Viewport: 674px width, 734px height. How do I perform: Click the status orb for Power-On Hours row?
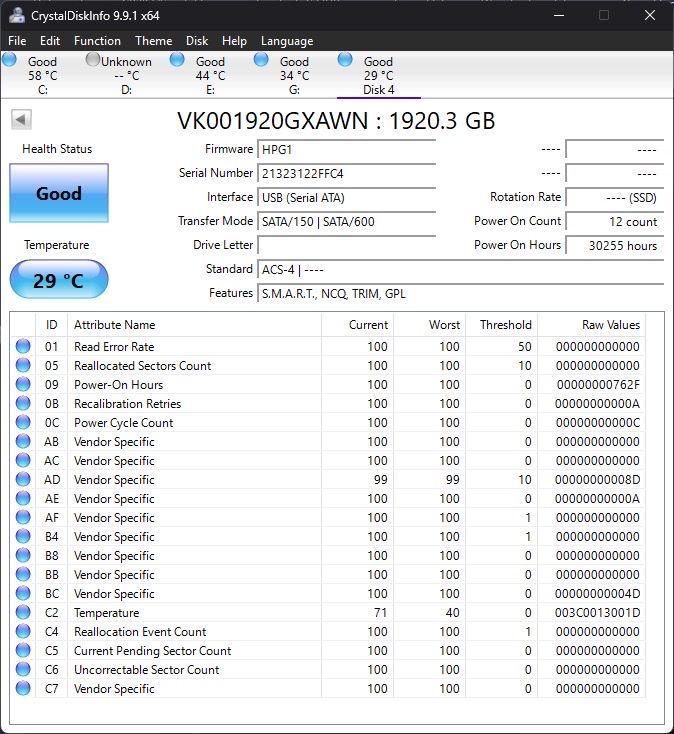tap(23, 384)
